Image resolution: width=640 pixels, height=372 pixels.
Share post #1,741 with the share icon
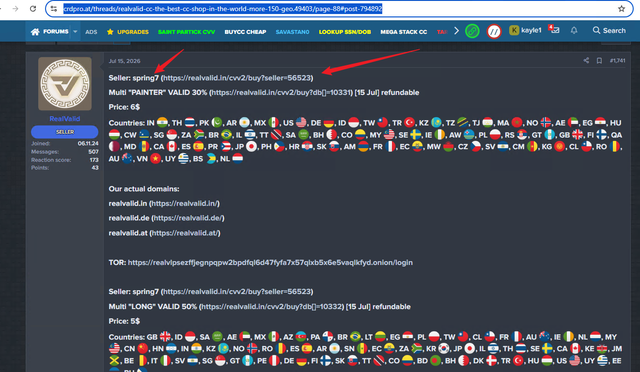click(x=586, y=60)
